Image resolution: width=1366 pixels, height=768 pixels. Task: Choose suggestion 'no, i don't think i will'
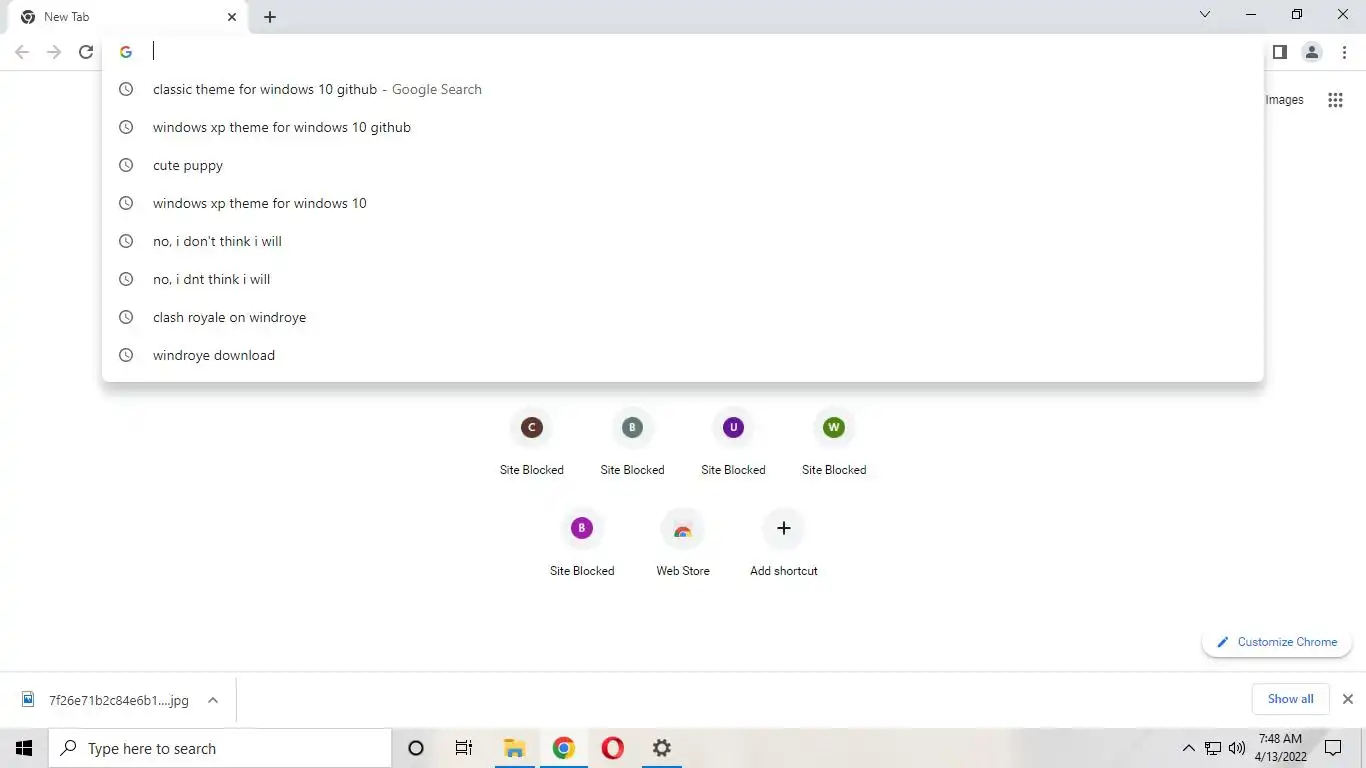[x=683, y=241]
